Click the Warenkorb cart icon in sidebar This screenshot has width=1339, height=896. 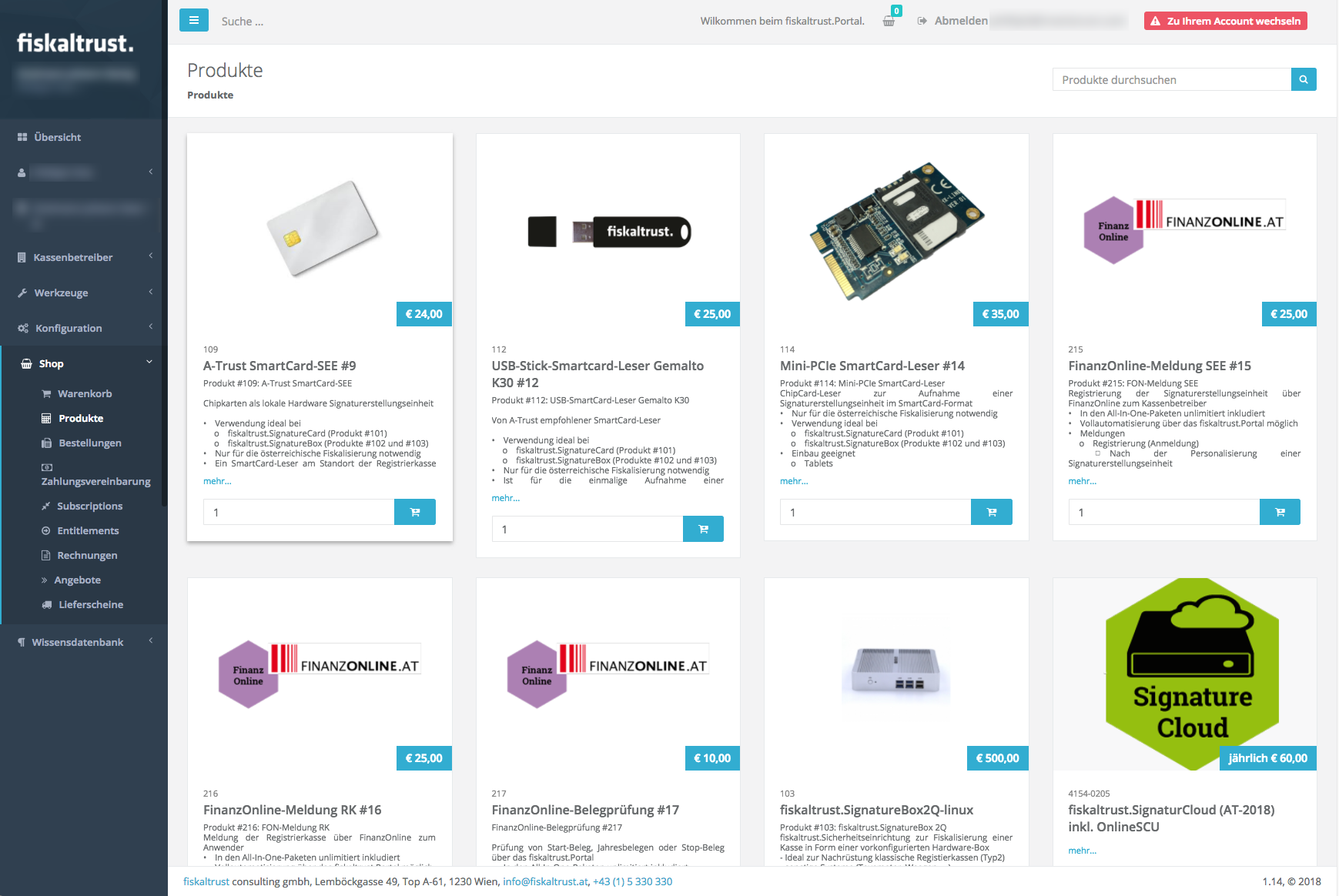pos(46,393)
